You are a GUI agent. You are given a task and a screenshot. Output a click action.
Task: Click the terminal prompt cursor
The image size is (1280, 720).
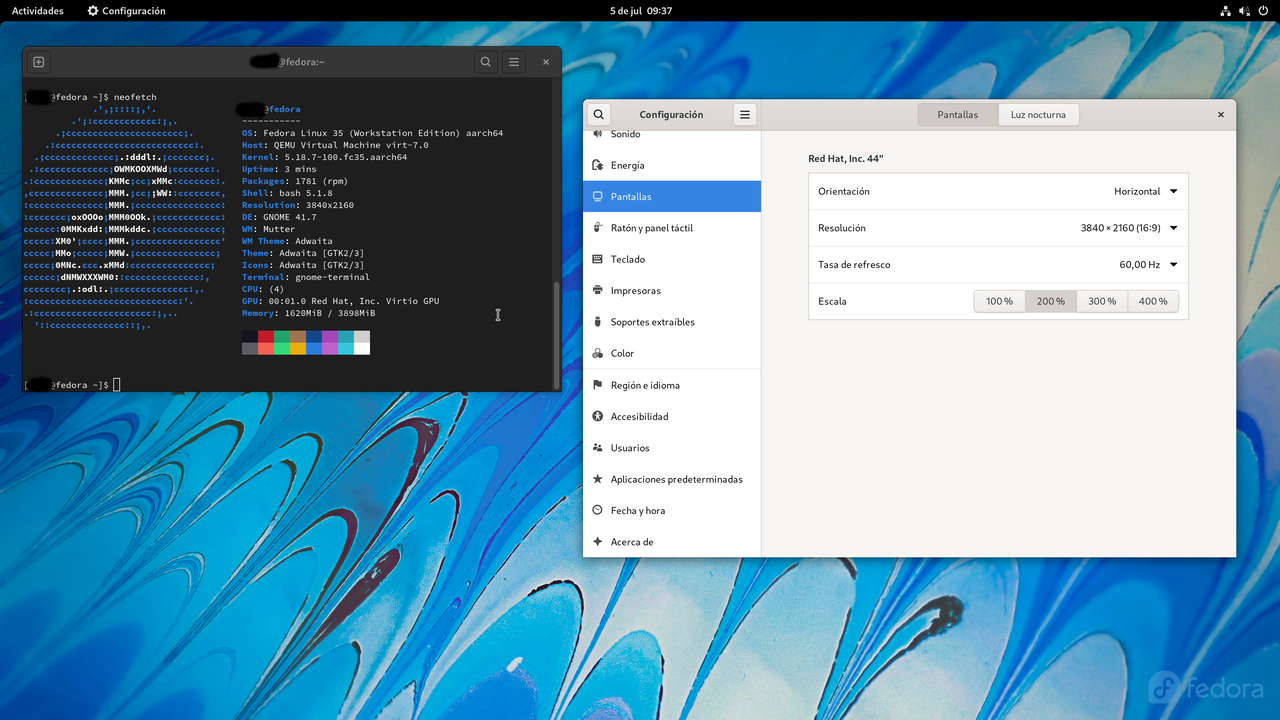(117, 385)
